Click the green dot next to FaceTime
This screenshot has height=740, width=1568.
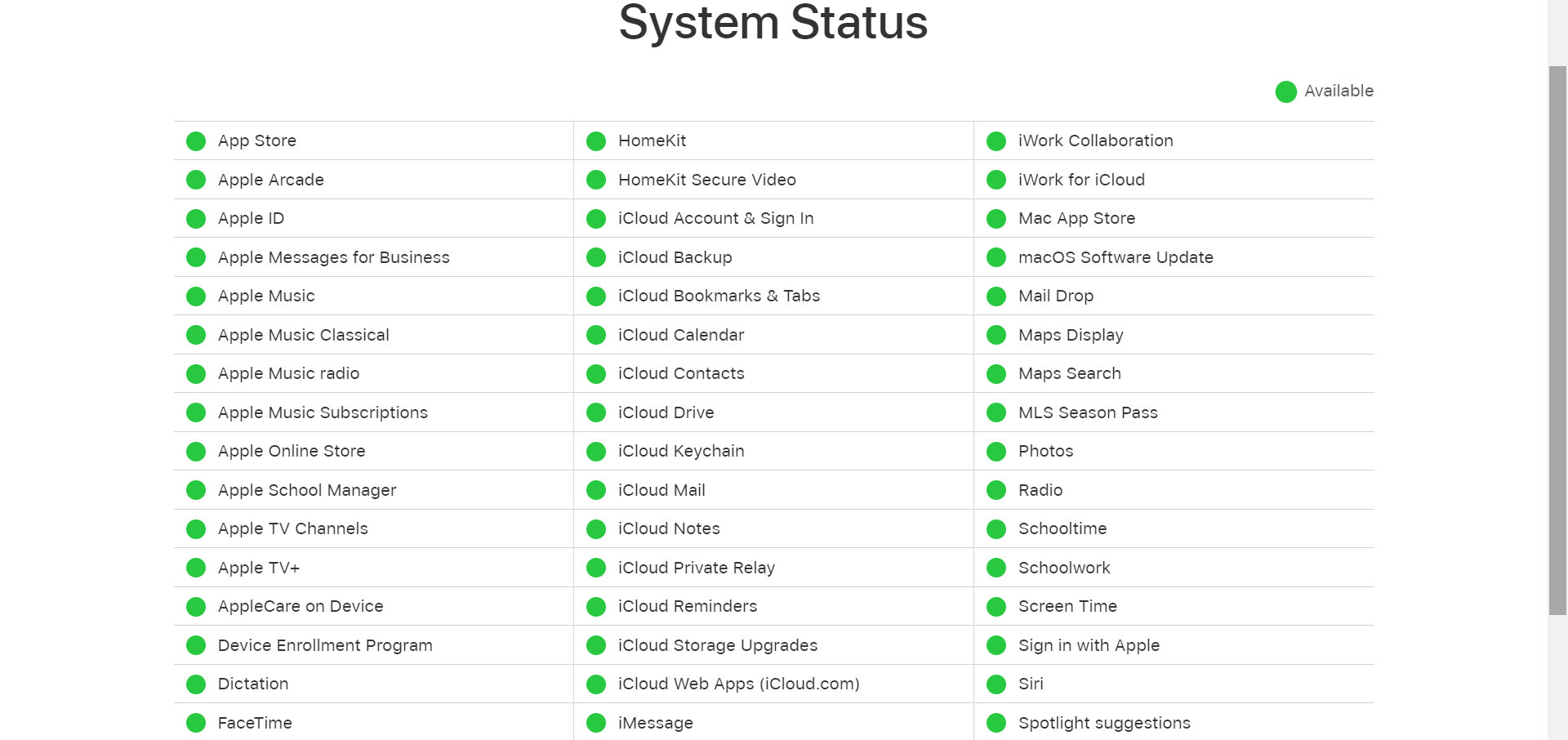[x=195, y=723]
